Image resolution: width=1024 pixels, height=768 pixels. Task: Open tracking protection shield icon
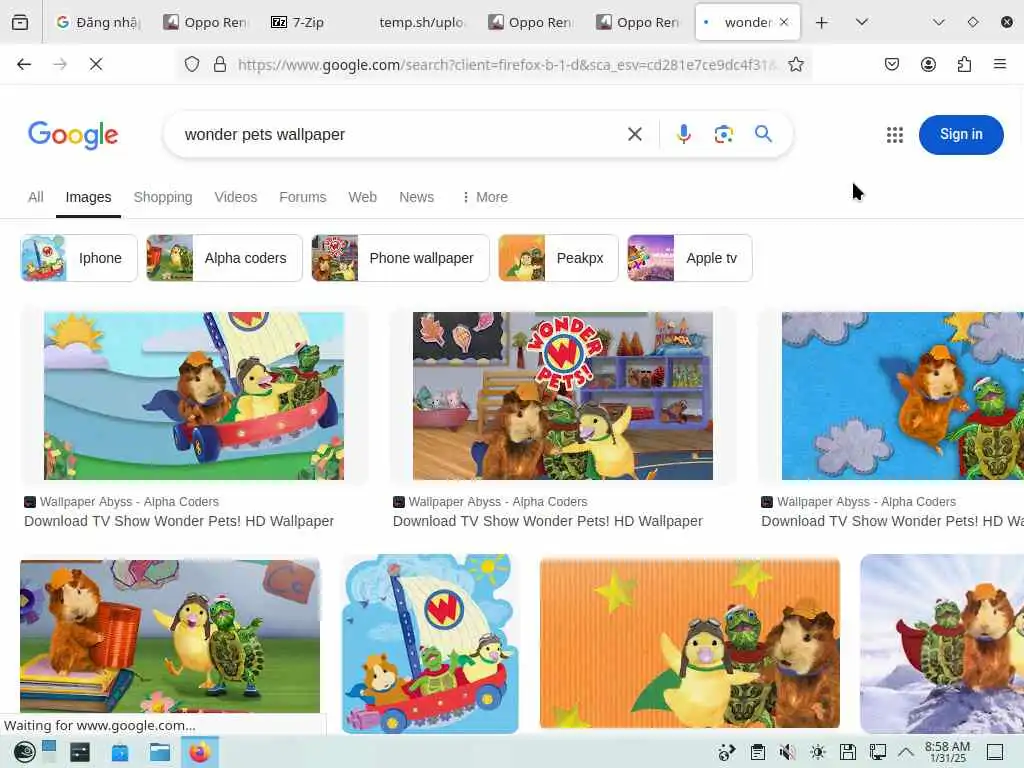coord(191,64)
